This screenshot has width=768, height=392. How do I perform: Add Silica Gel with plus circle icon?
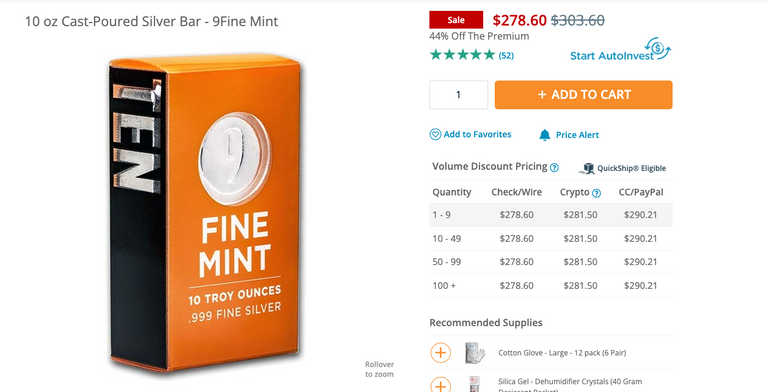click(x=440, y=385)
